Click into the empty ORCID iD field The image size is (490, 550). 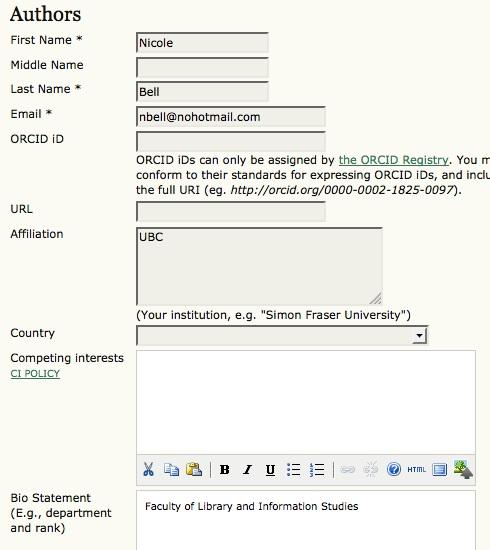(231, 142)
